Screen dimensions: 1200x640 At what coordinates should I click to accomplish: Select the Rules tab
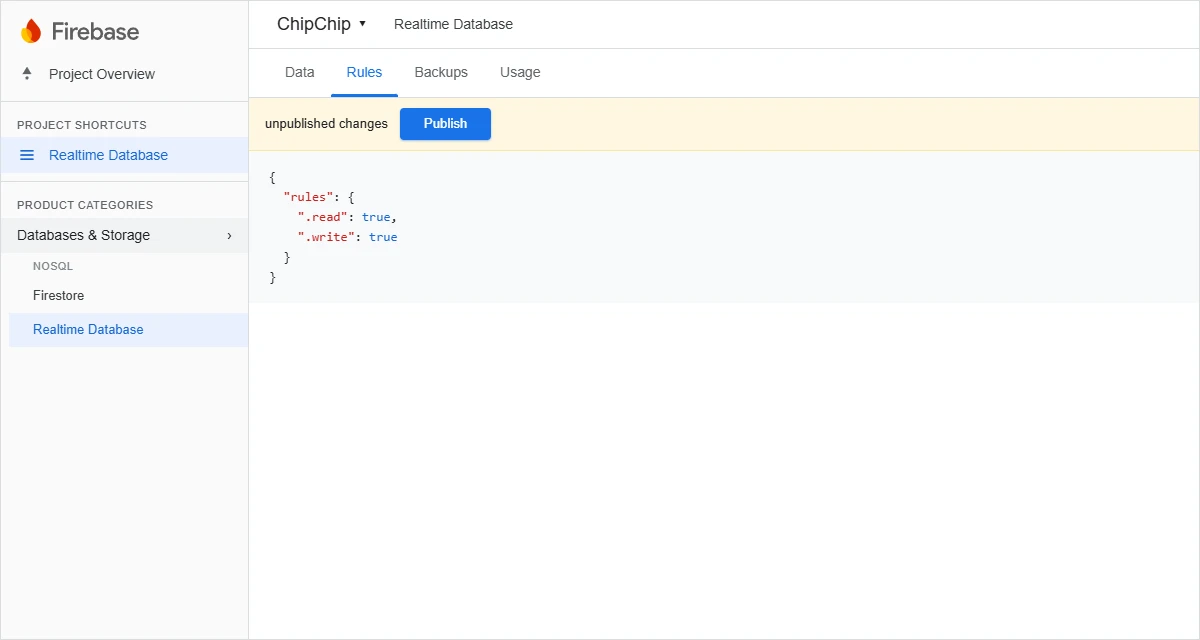pos(364,72)
